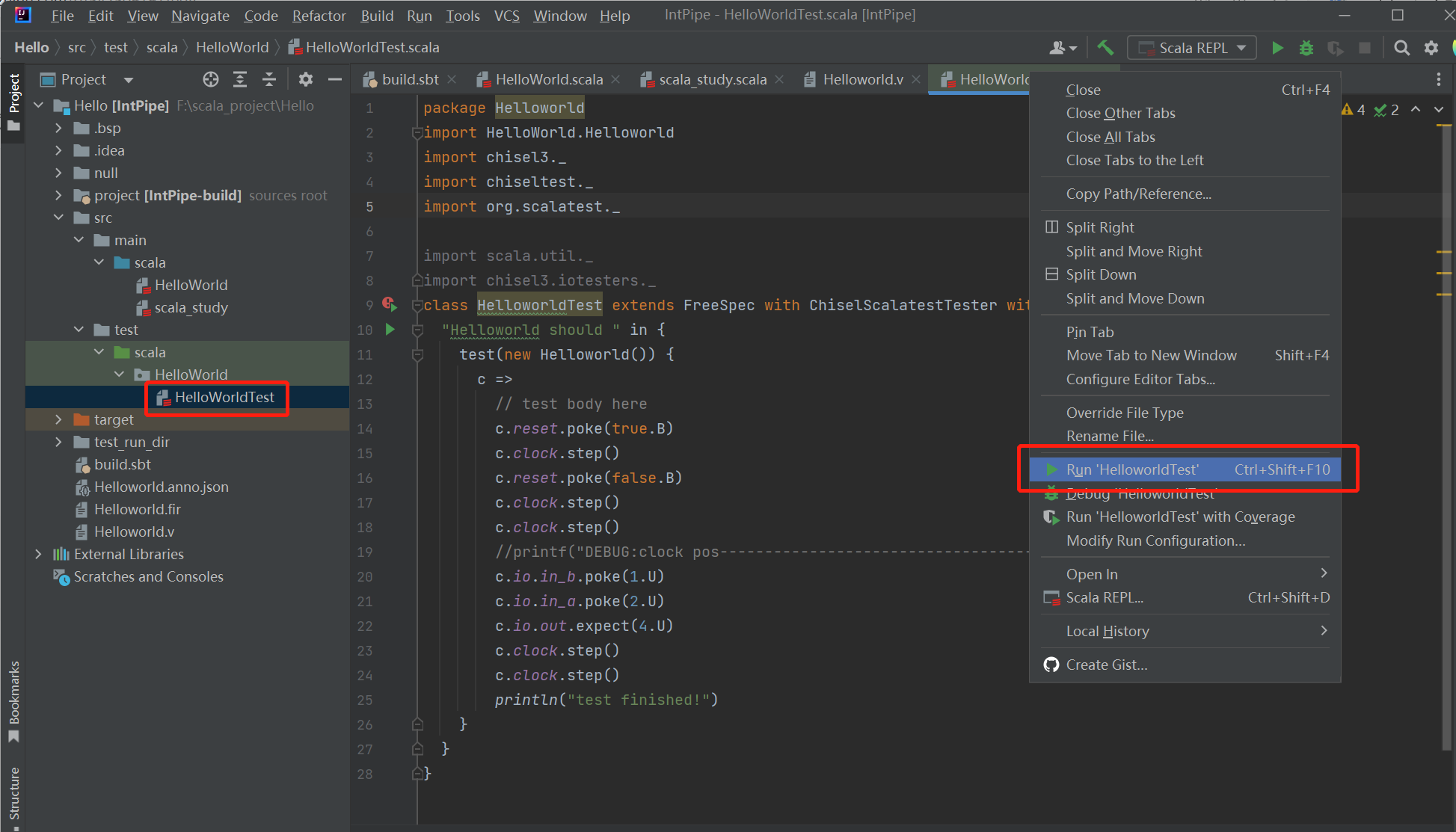The height and width of the screenshot is (832, 1456).
Task: Open Project panel gear options
Action: click(305, 79)
